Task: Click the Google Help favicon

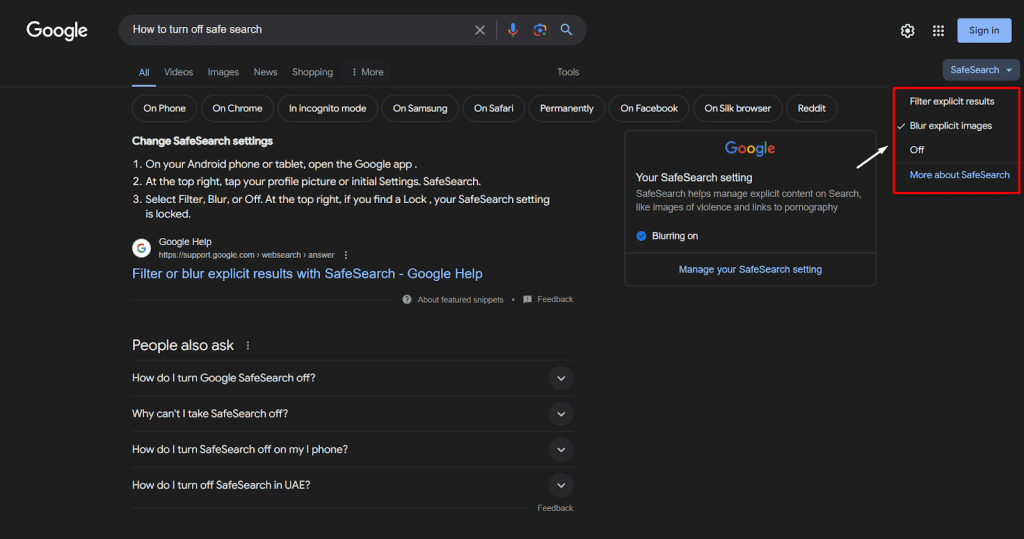Action: click(x=142, y=248)
